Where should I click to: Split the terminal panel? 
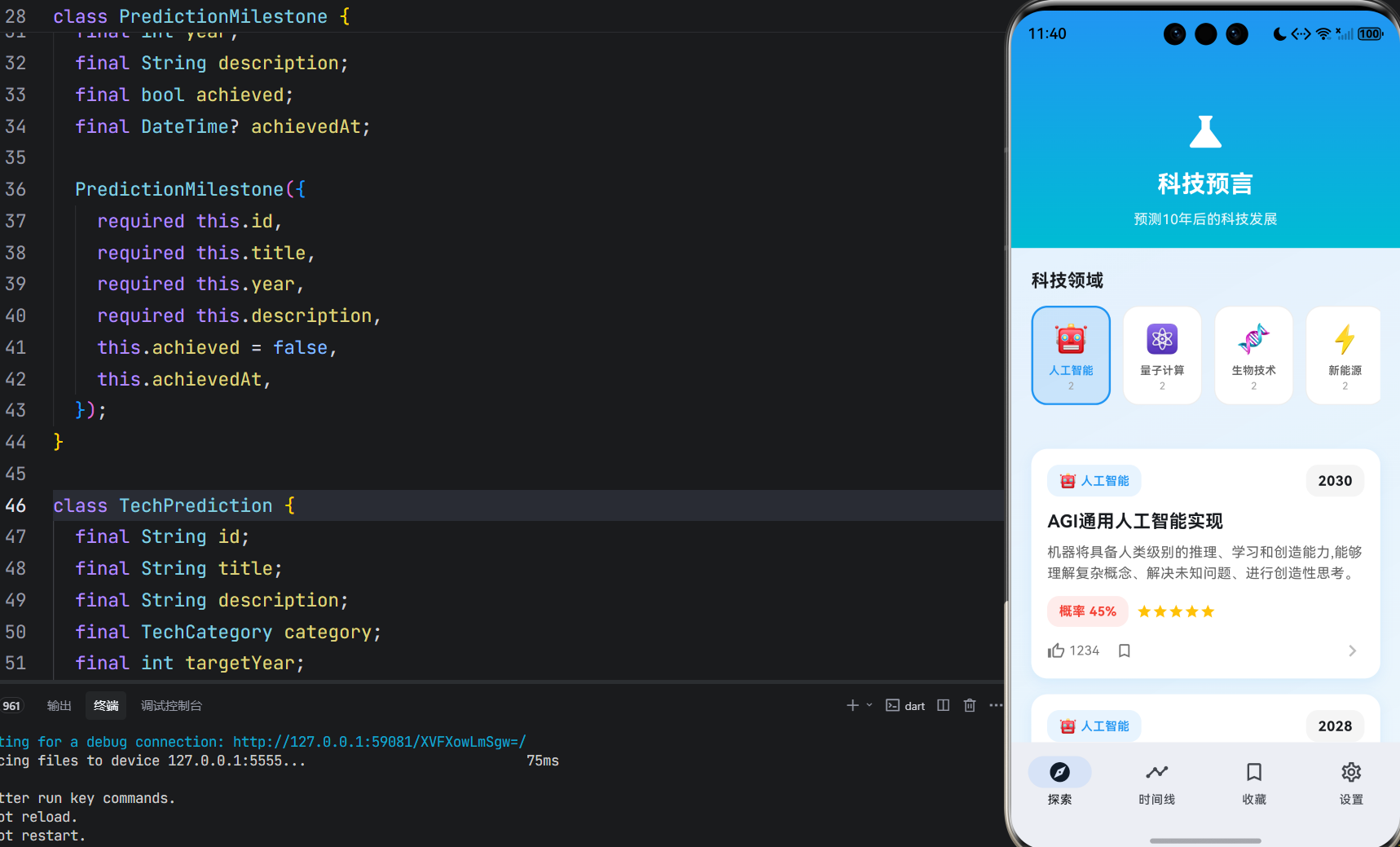pyautogui.click(x=943, y=705)
